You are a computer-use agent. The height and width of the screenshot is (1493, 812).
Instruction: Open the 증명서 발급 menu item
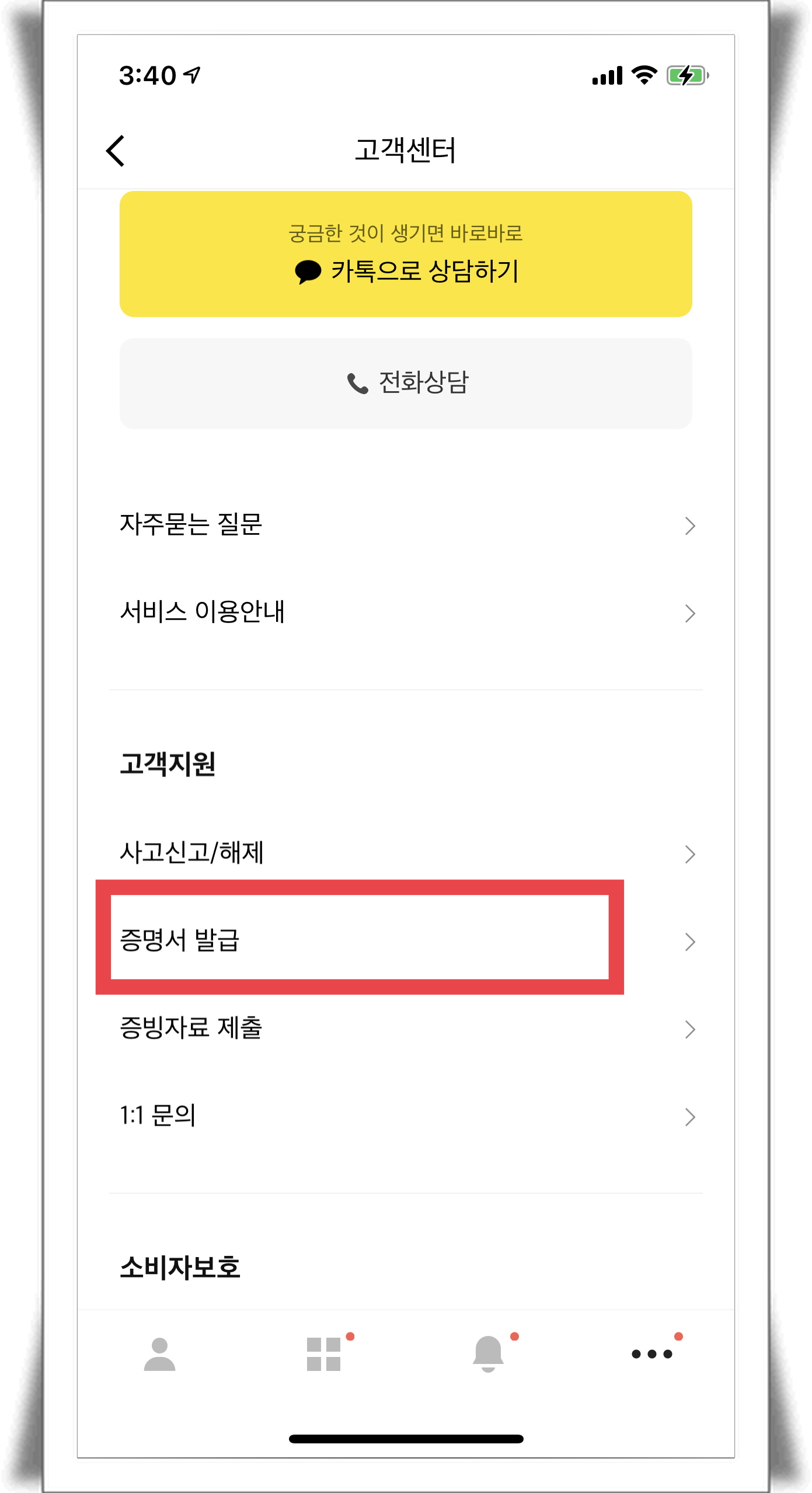406,941
